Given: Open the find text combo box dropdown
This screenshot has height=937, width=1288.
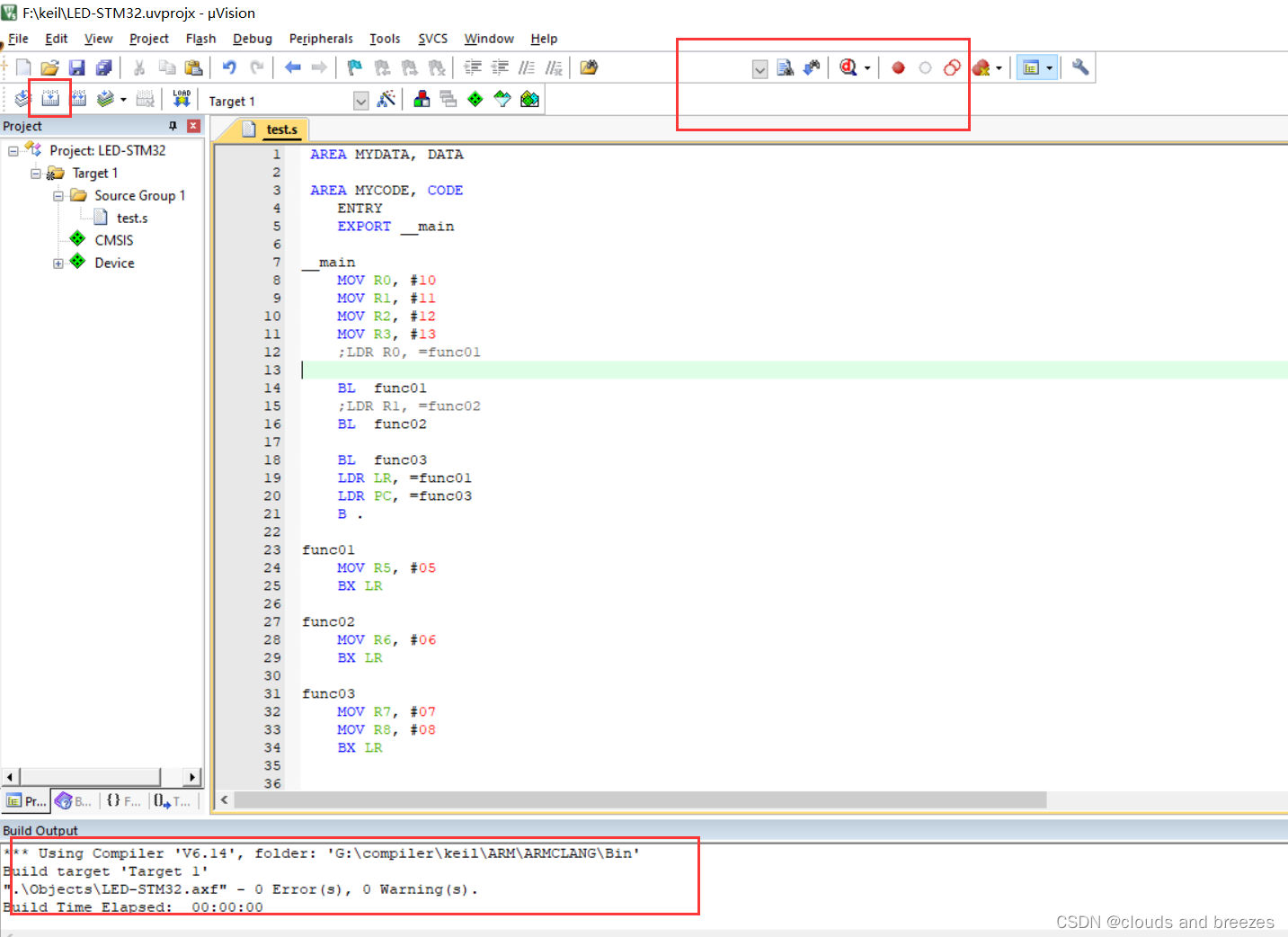Looking at the screenshot, I should tap(759, 69).
